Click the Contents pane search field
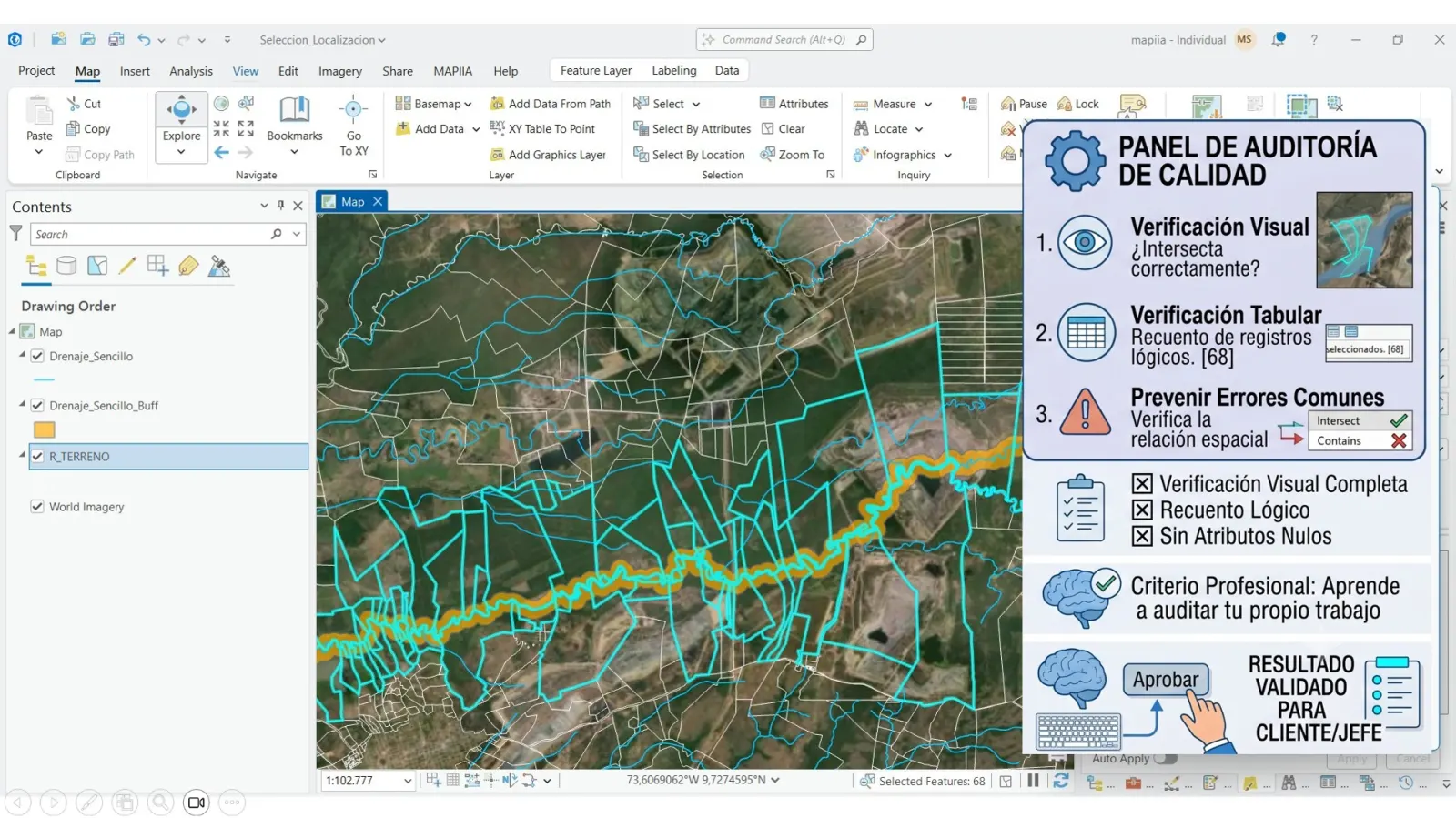 tap(150, 235)
